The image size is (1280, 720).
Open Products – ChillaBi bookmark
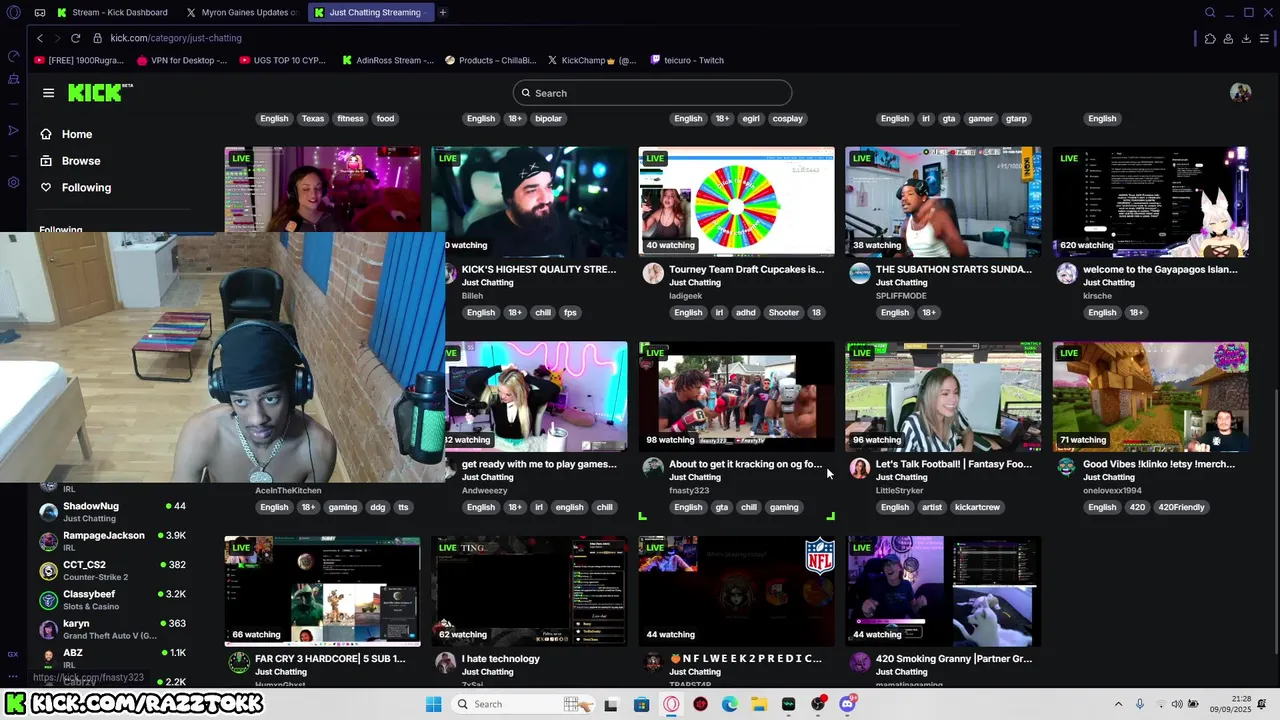(490, 60)
